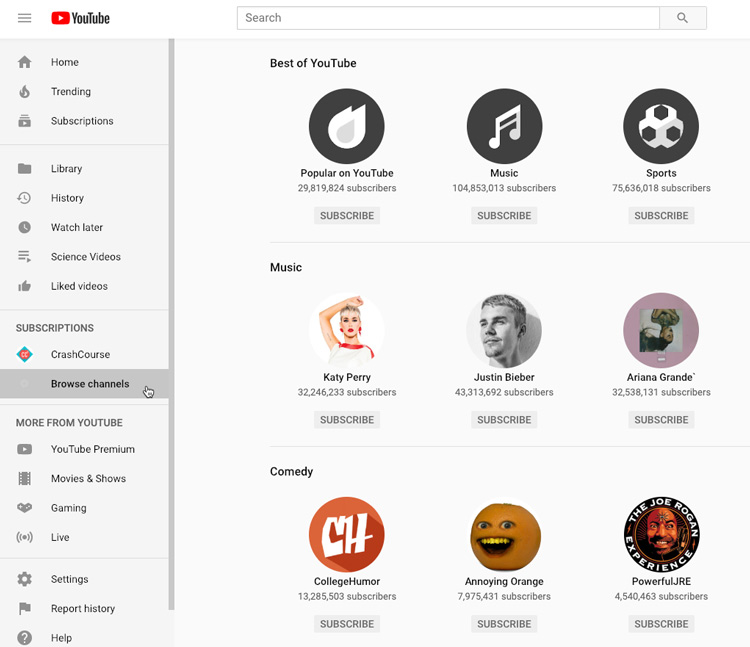750x647 pixels.
Task: Click the YouTube logo
Action: pyautogui.click(x=80, y=18)
